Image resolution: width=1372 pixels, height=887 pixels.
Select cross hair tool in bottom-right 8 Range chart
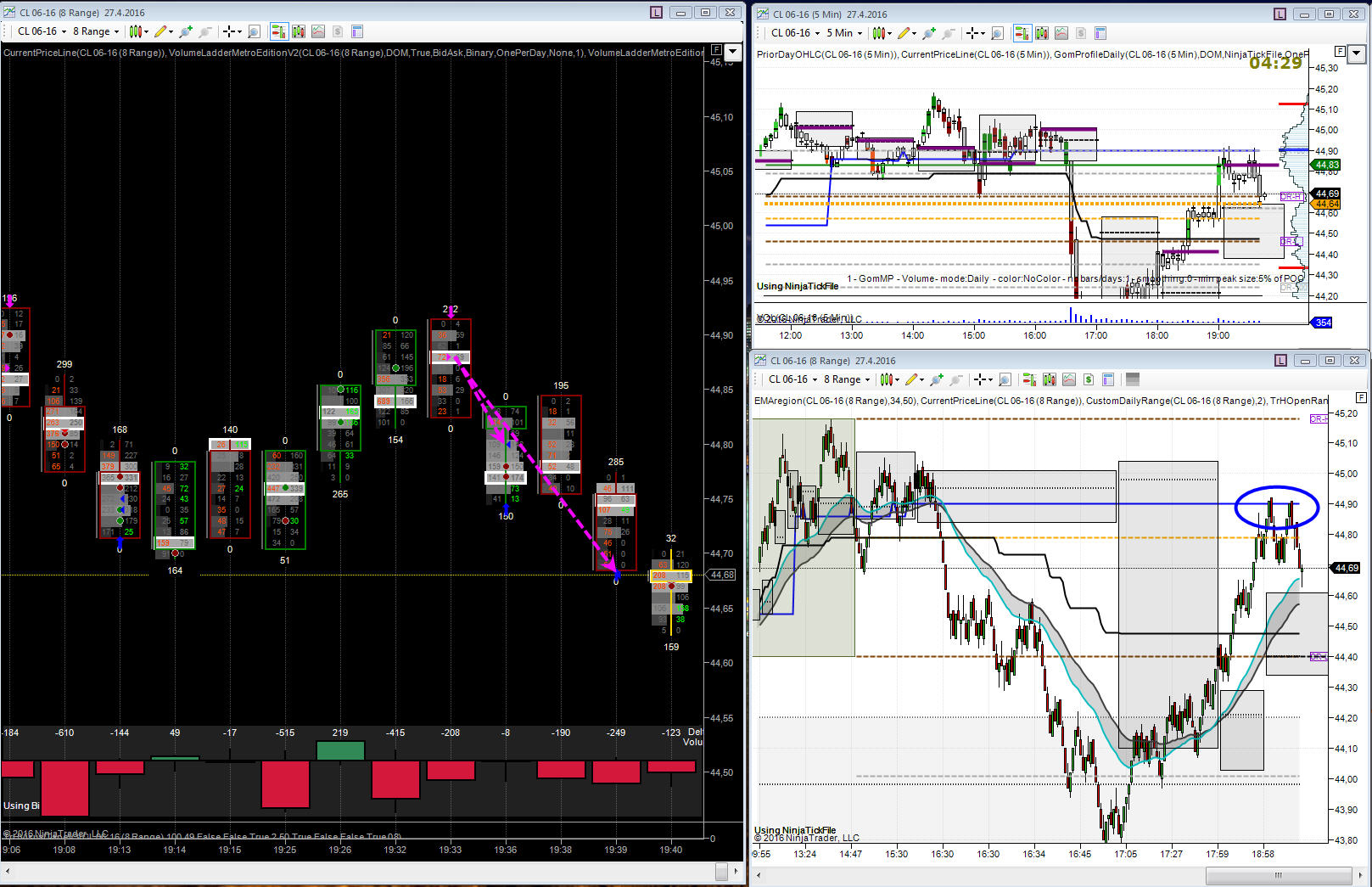pyautogui.click(x=982, y=379)
